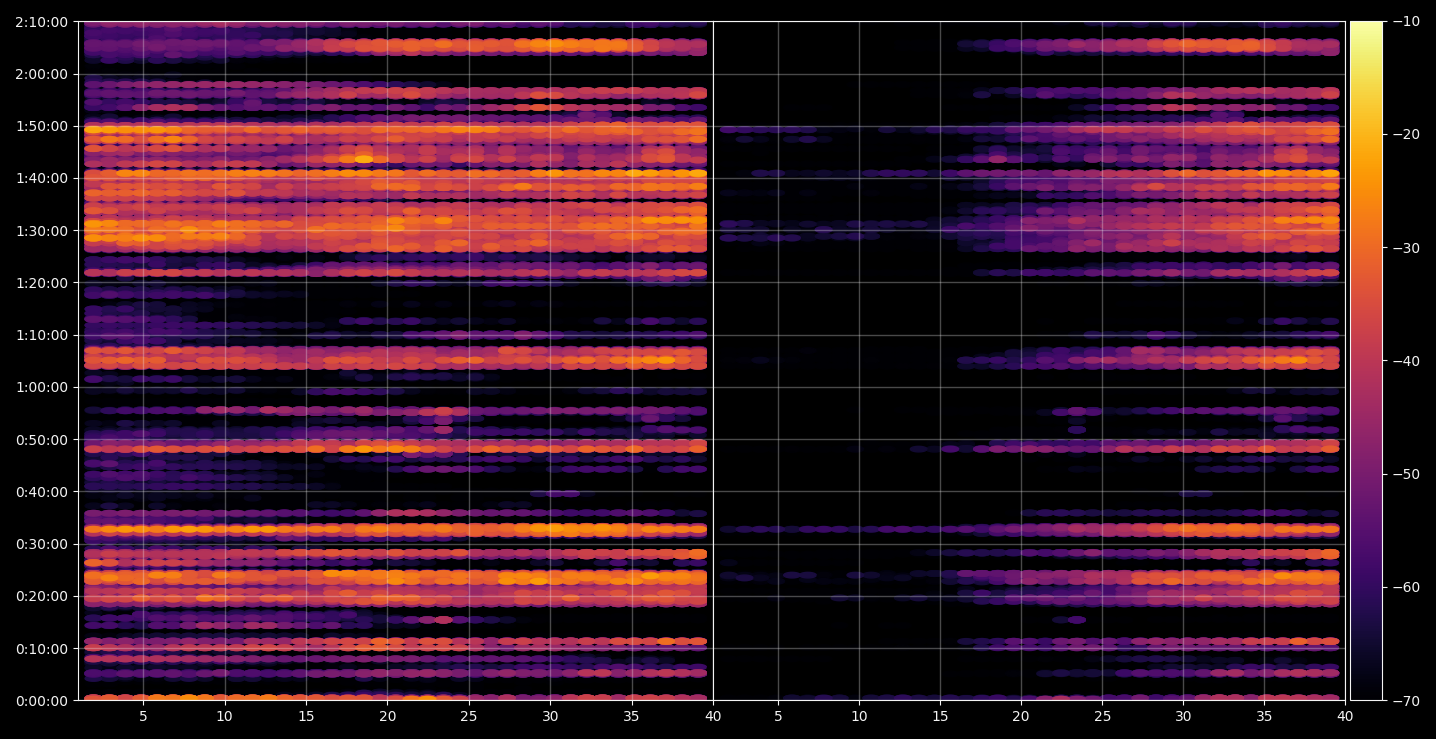The height and width of the screenshot is (739, 1436).
Task: Click the 0:00:00 y-axis tick label
Action: click(41, 700)
